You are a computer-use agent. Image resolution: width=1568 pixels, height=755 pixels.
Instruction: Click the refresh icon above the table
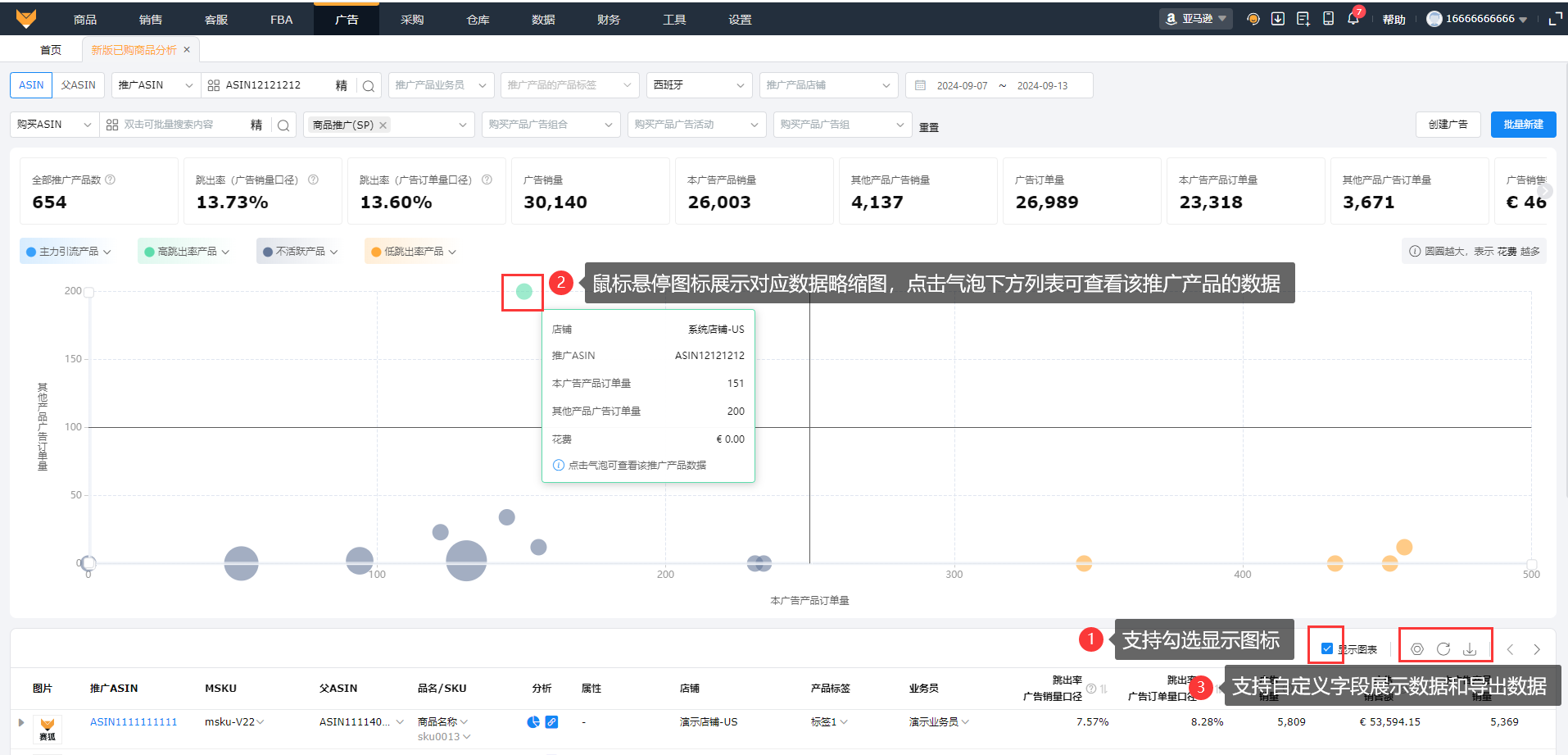coord(1443,649)
